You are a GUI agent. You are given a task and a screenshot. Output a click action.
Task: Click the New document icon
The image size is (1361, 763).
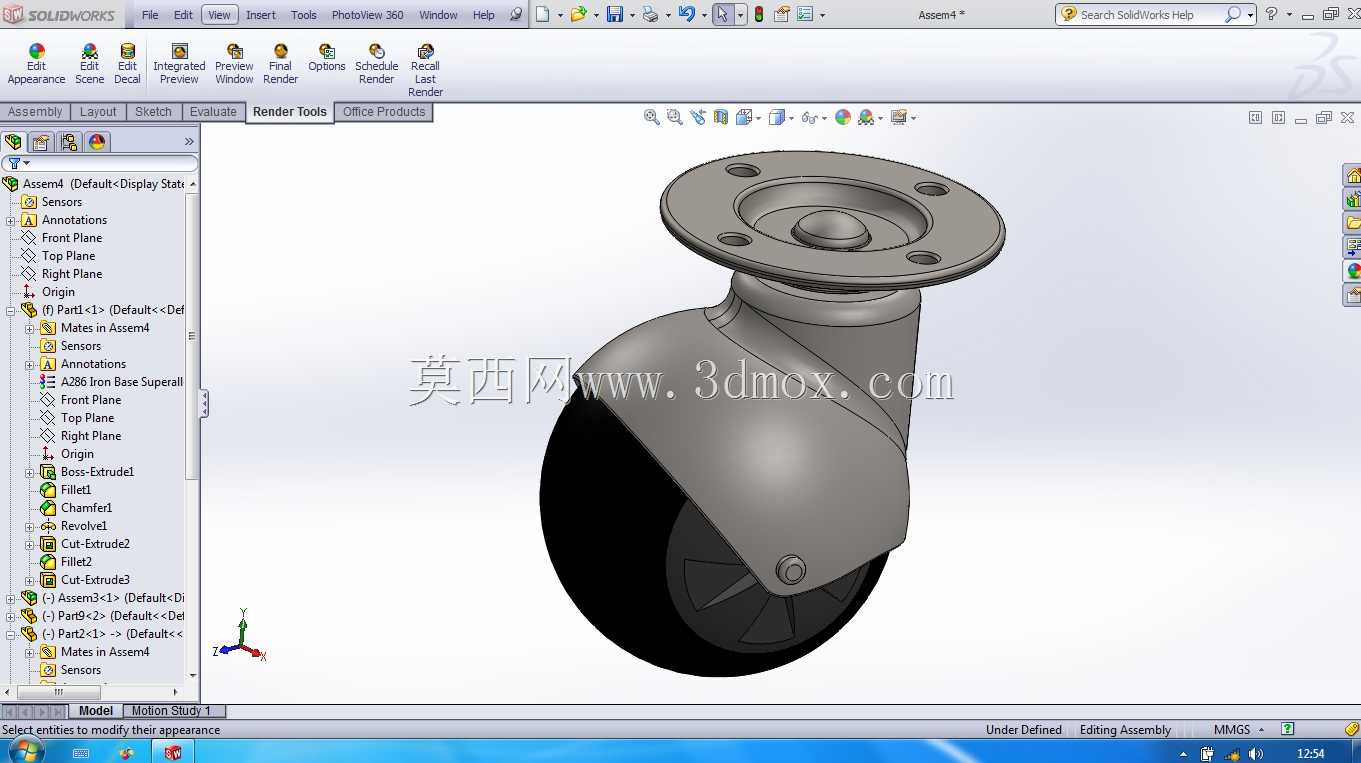542,14
